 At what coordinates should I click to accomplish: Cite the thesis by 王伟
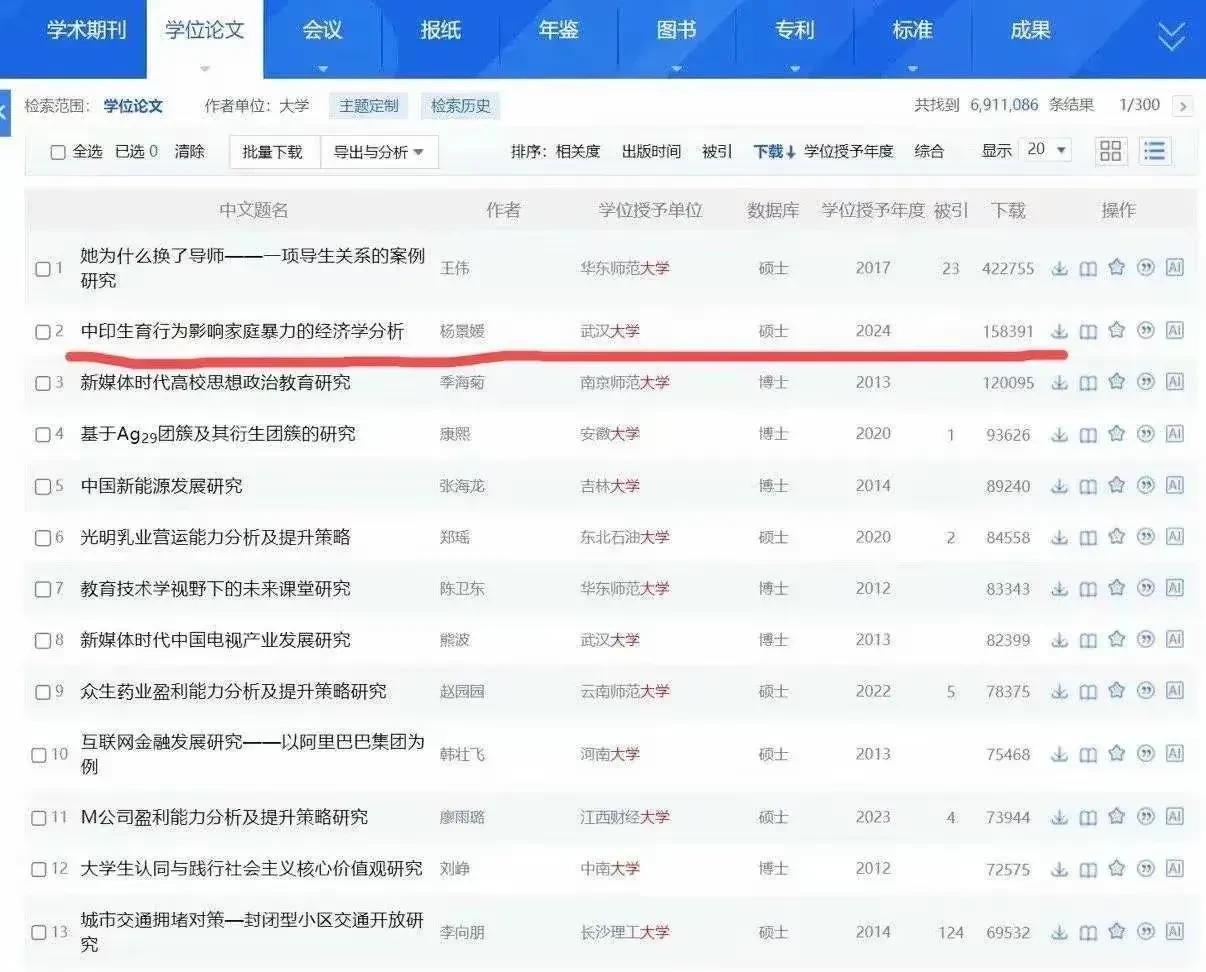point(1146,268)
